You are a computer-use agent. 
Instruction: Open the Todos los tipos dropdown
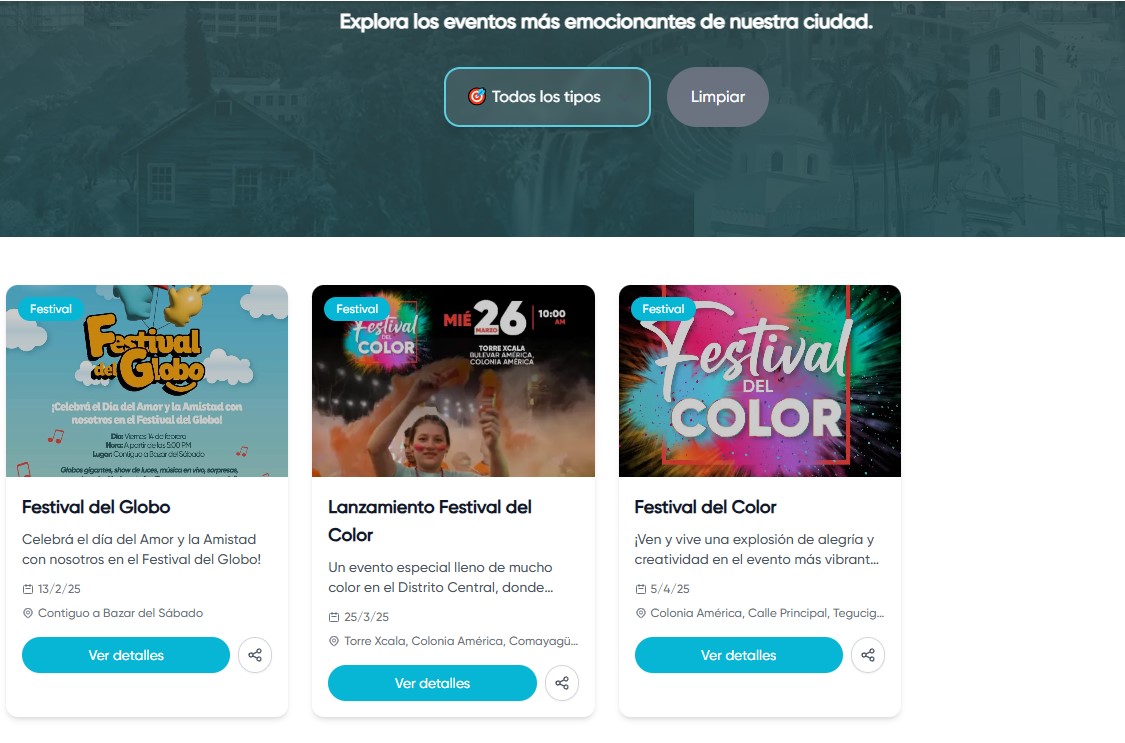(547, 97)
